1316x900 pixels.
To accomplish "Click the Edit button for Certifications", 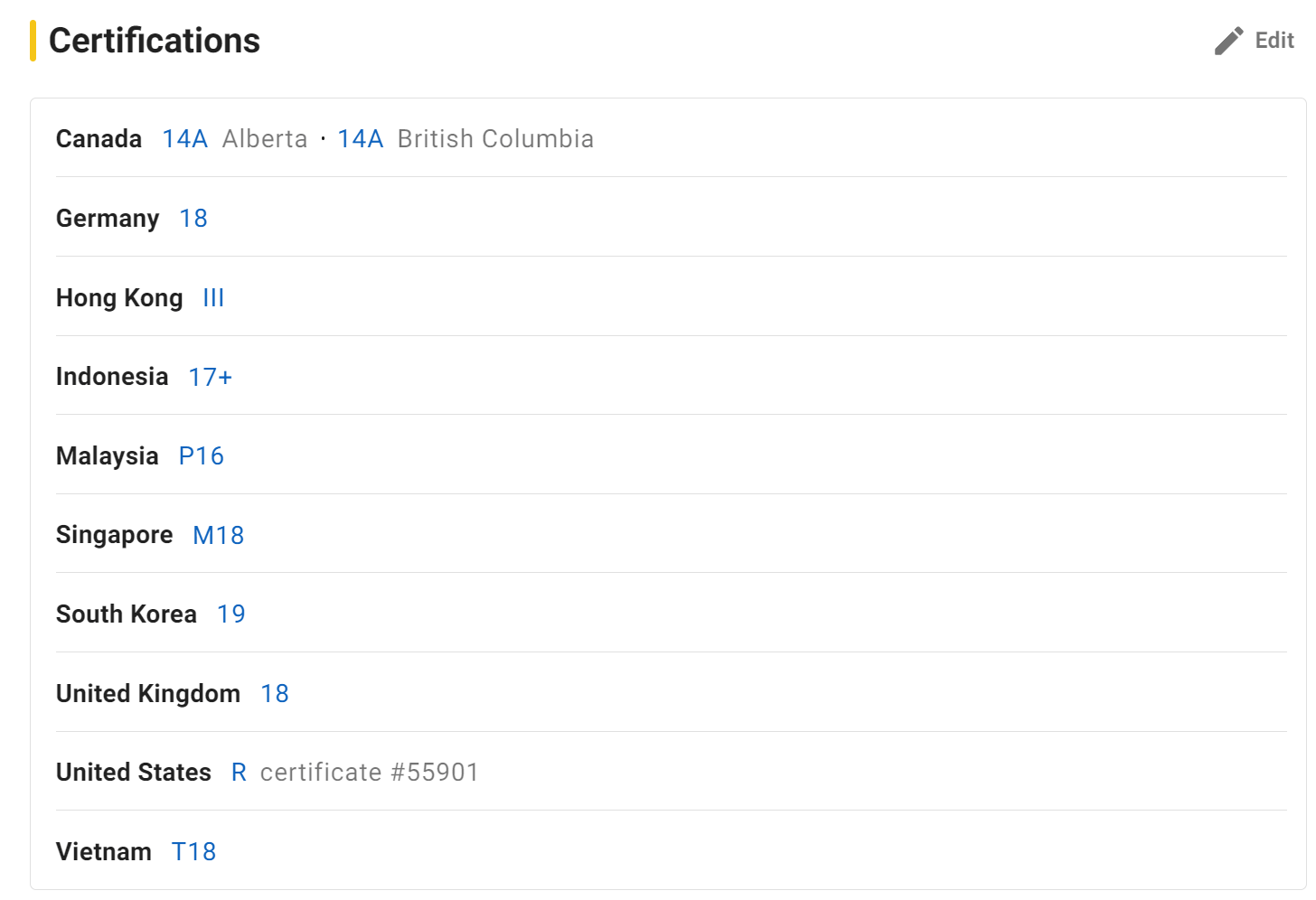I will coord(1255,41).
